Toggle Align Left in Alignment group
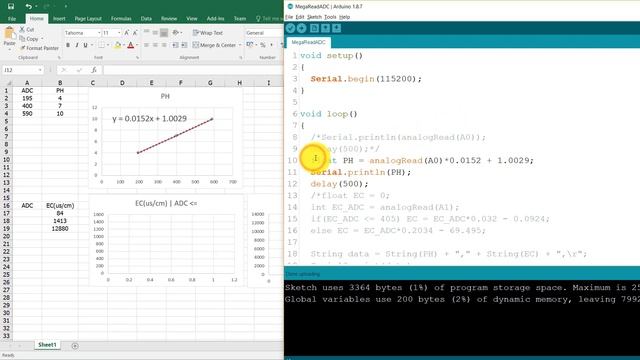Image resolution: width=640 pixels, height=360 pixels. point(146,45)
